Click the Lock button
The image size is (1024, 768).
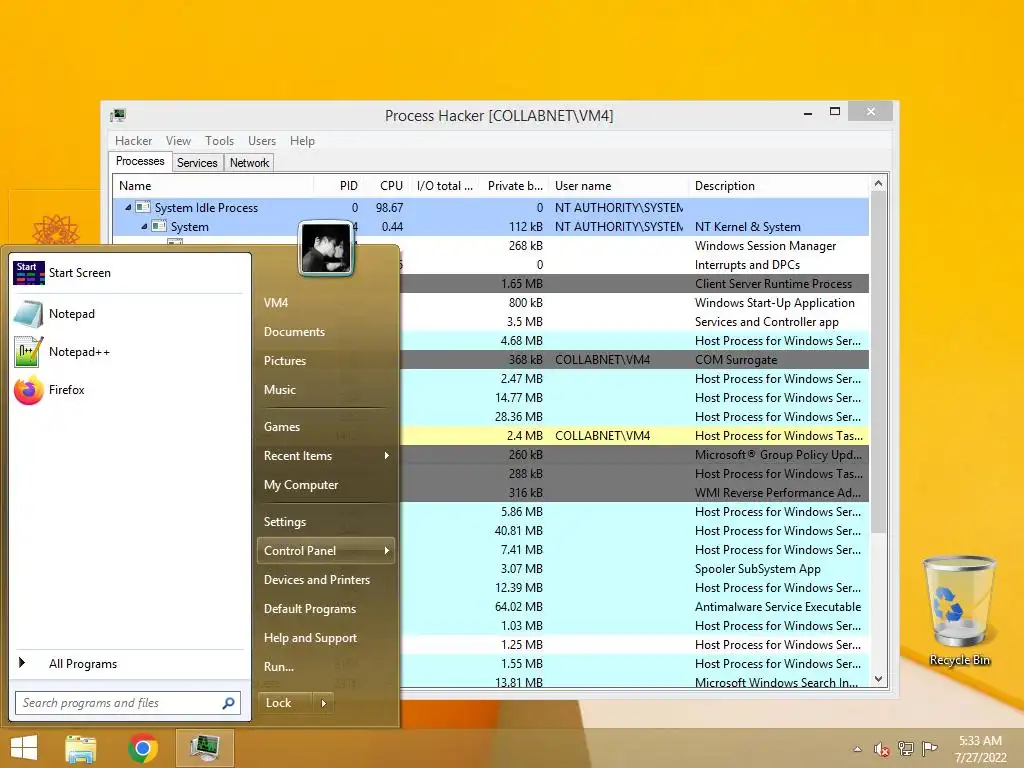pyautogui.click(x=285, y=703)
